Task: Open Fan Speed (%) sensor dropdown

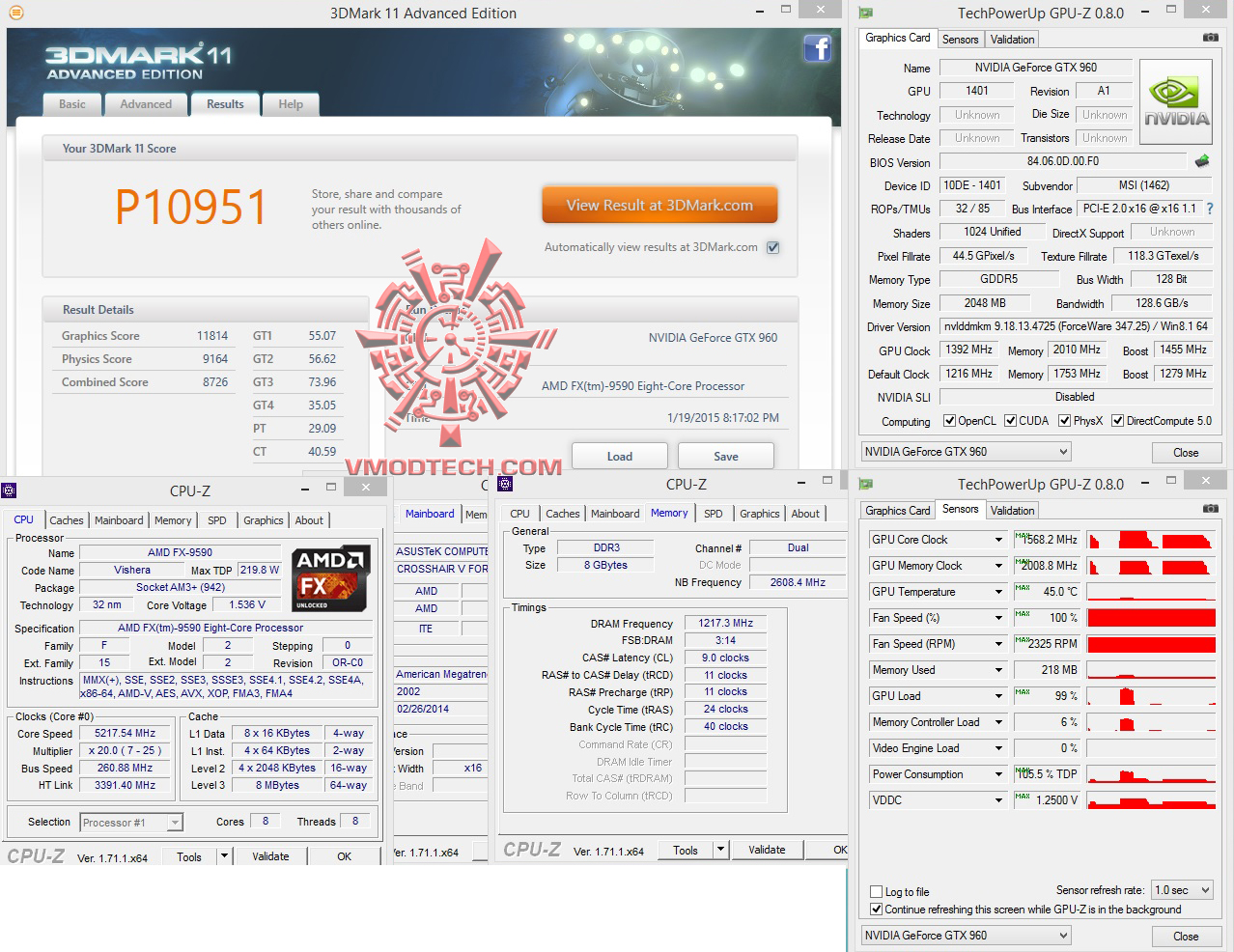Action: pos(999,618)
